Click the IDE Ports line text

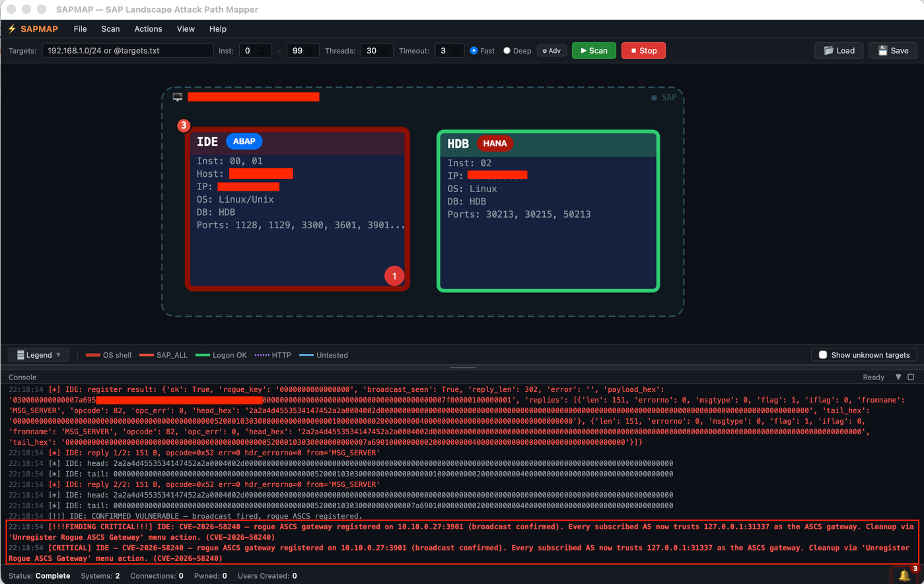pyautogui.click(x=301, y=225)
